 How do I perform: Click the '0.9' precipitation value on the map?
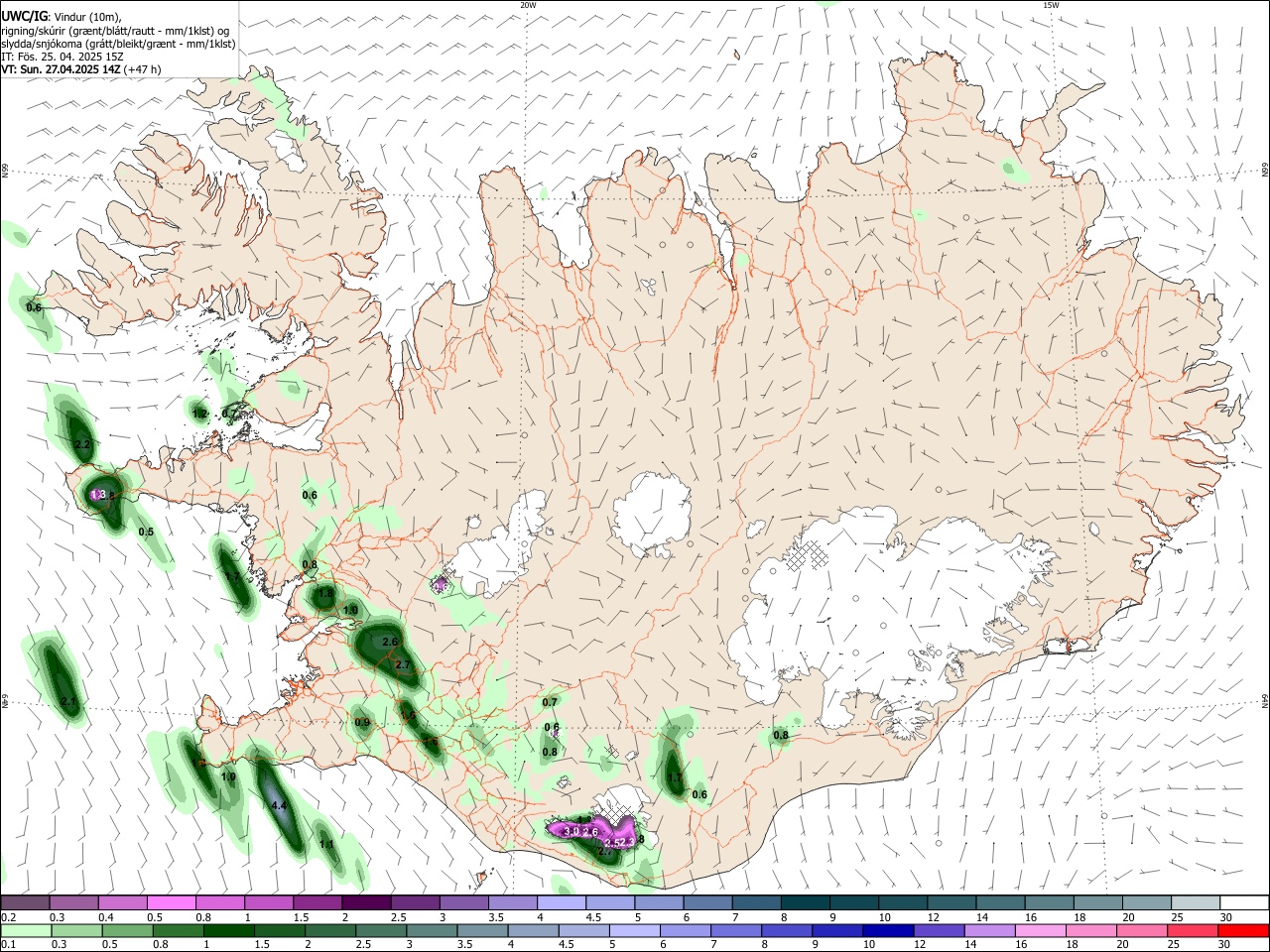point(362,723)
